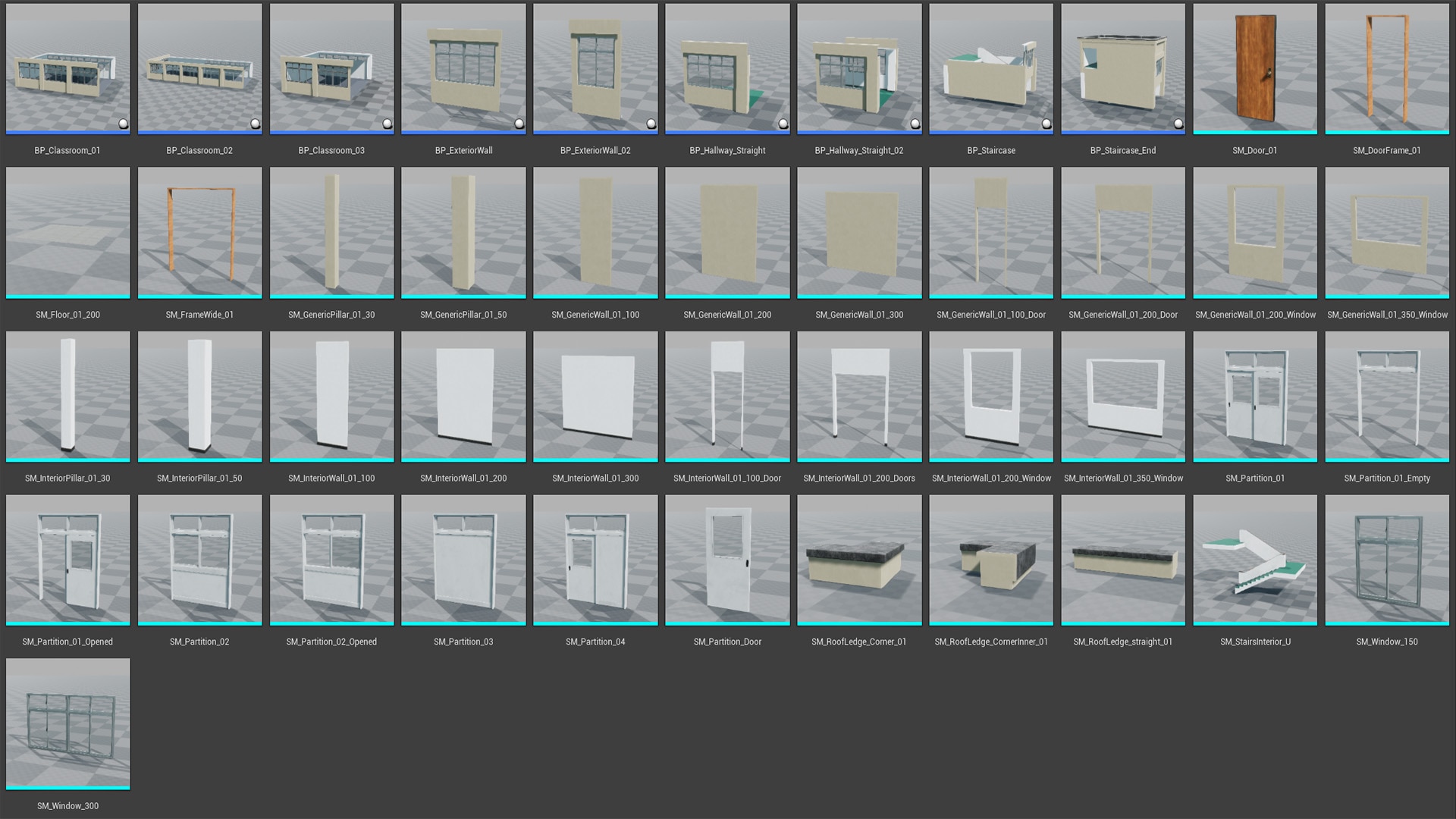The image size is (1456, 819).
Task: Click the sphere indicator on BP_Staircase thumbnail
Action: click(x=1046, y=121)
